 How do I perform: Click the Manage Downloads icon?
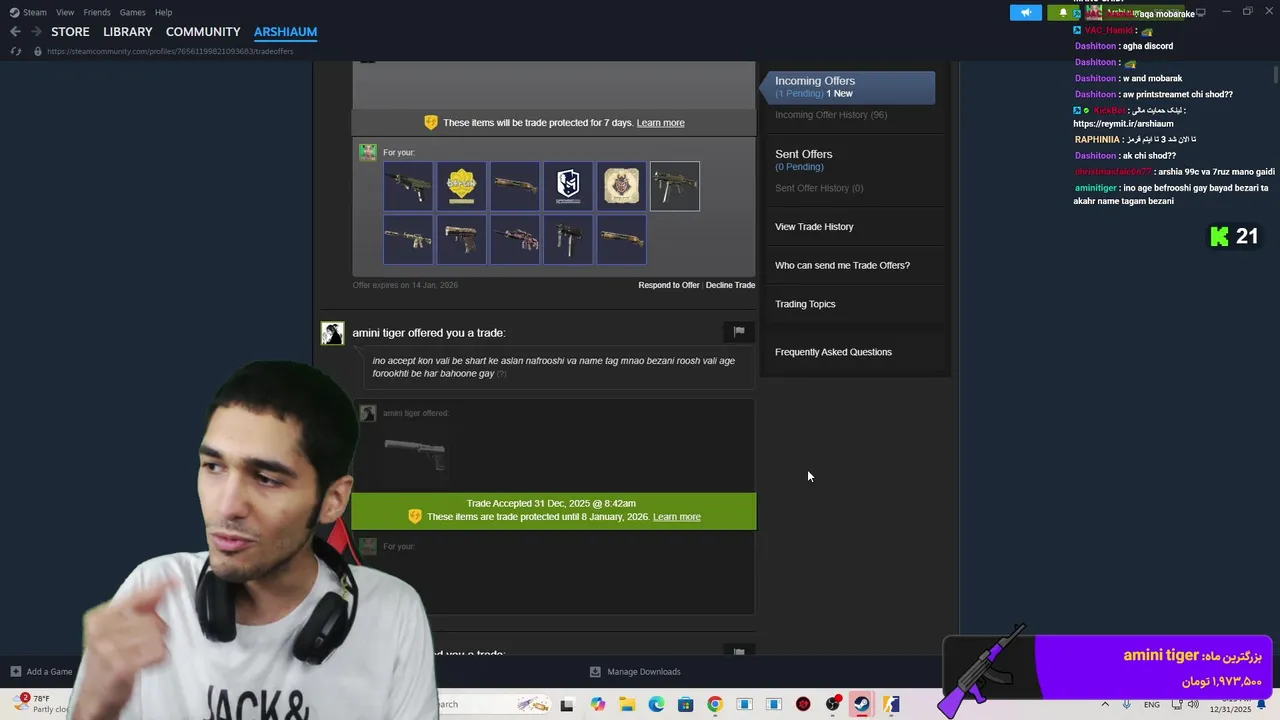(595, 671)
